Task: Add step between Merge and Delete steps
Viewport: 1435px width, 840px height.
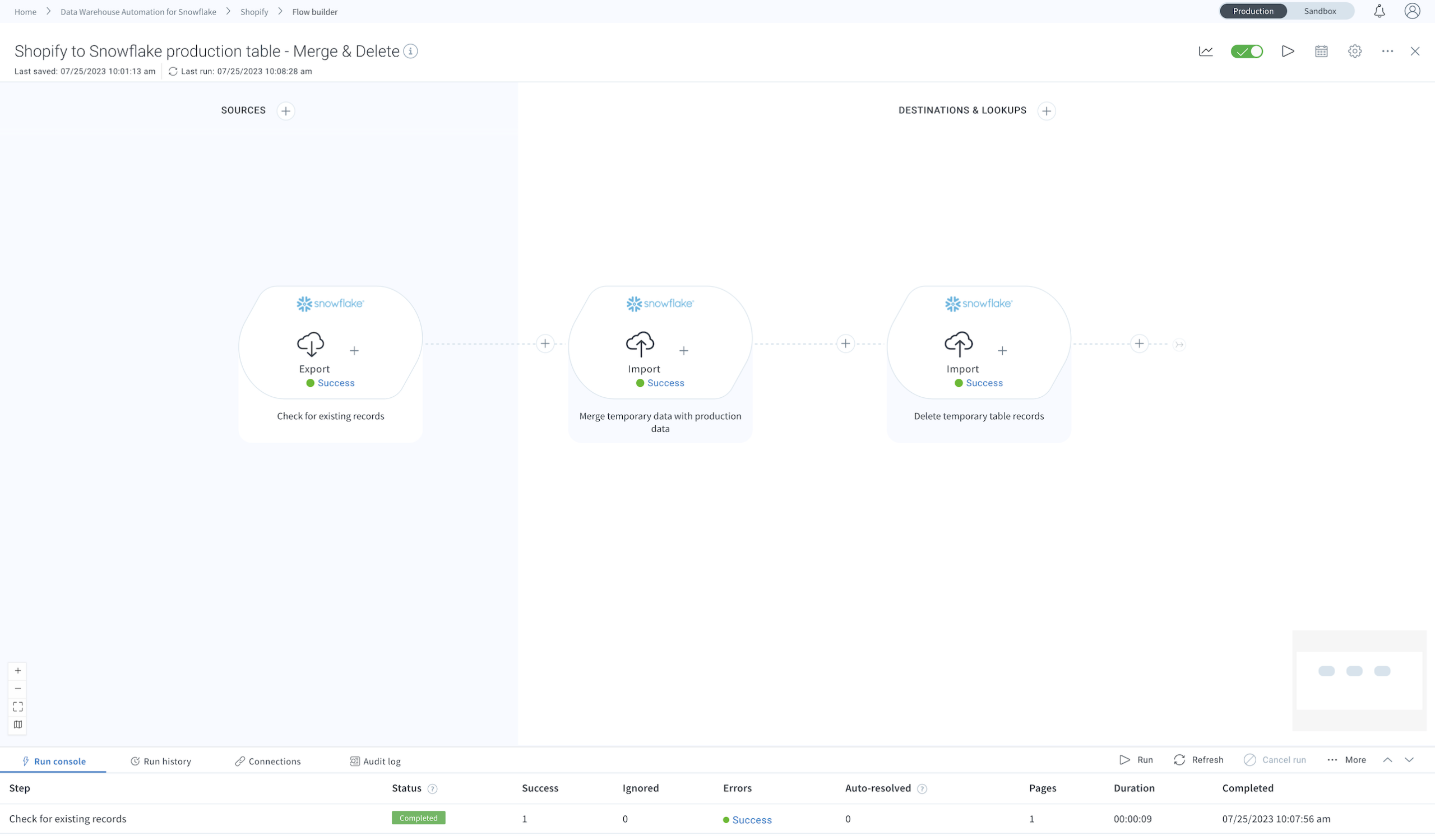Action: point(846,344)
